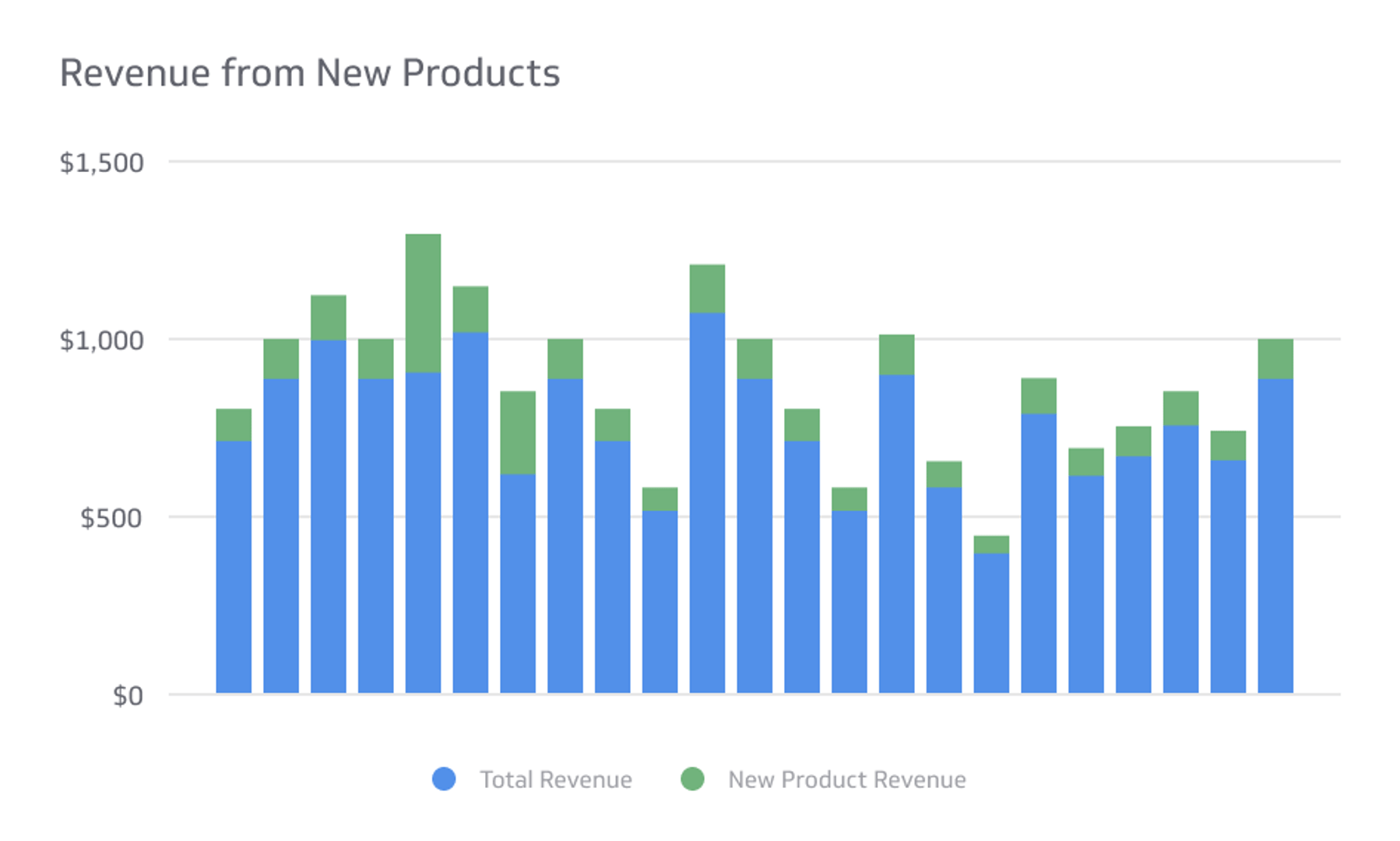Click the green New Product Revenue legend dot
Image resolution: width=1400 pixels, height=841 pixels.
tap(693, 778)
